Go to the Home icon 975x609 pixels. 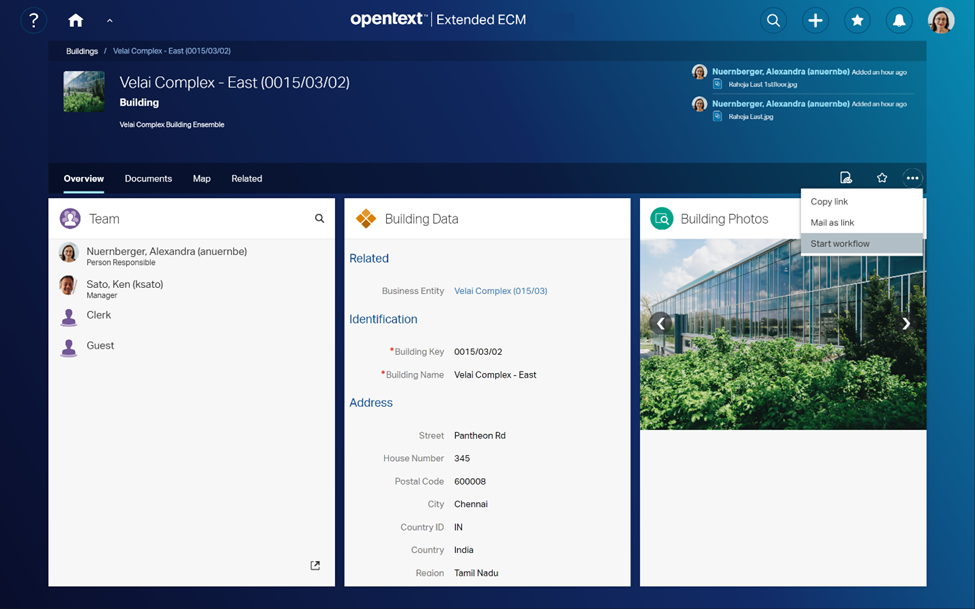75,20
